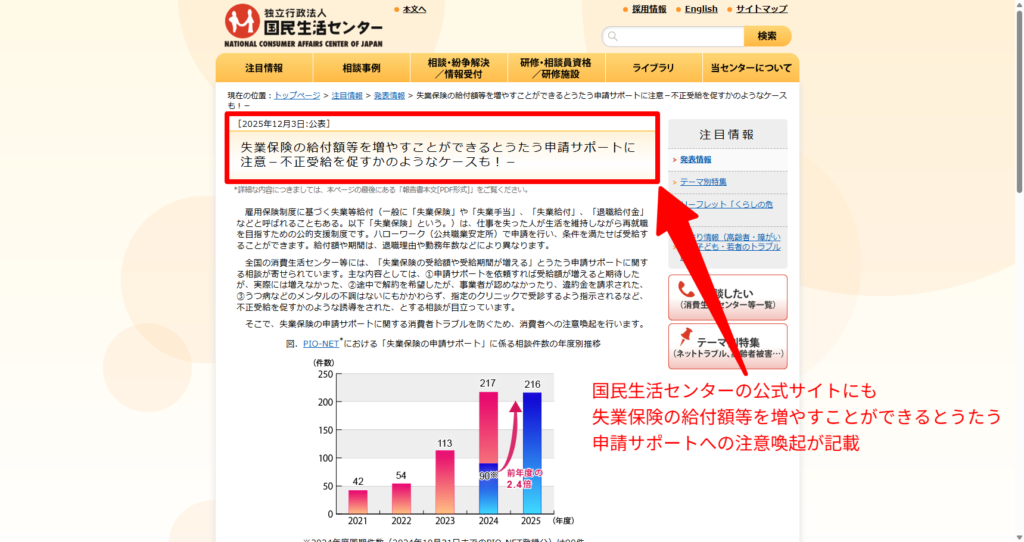Open リーフレット「くらしの危 sidebar link
The width and height of the screenshot is (1024, 542).
[726, 204]
